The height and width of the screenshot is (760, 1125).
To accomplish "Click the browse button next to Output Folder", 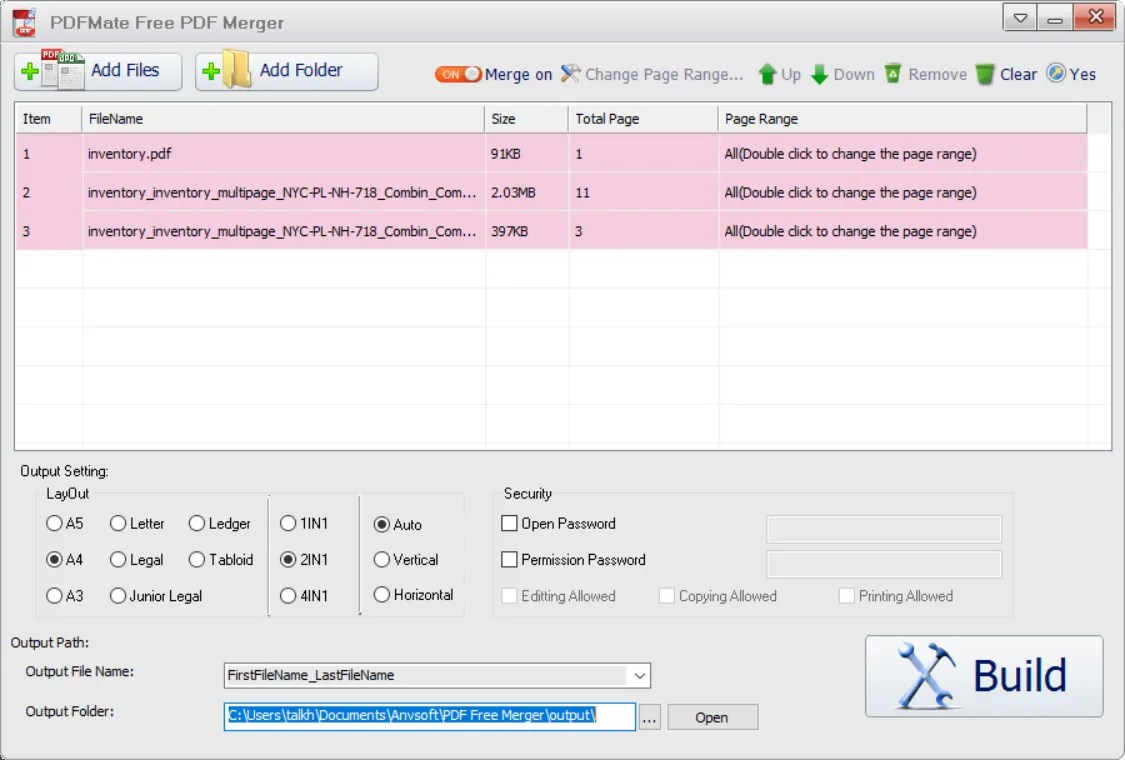I will coord(649,716).
